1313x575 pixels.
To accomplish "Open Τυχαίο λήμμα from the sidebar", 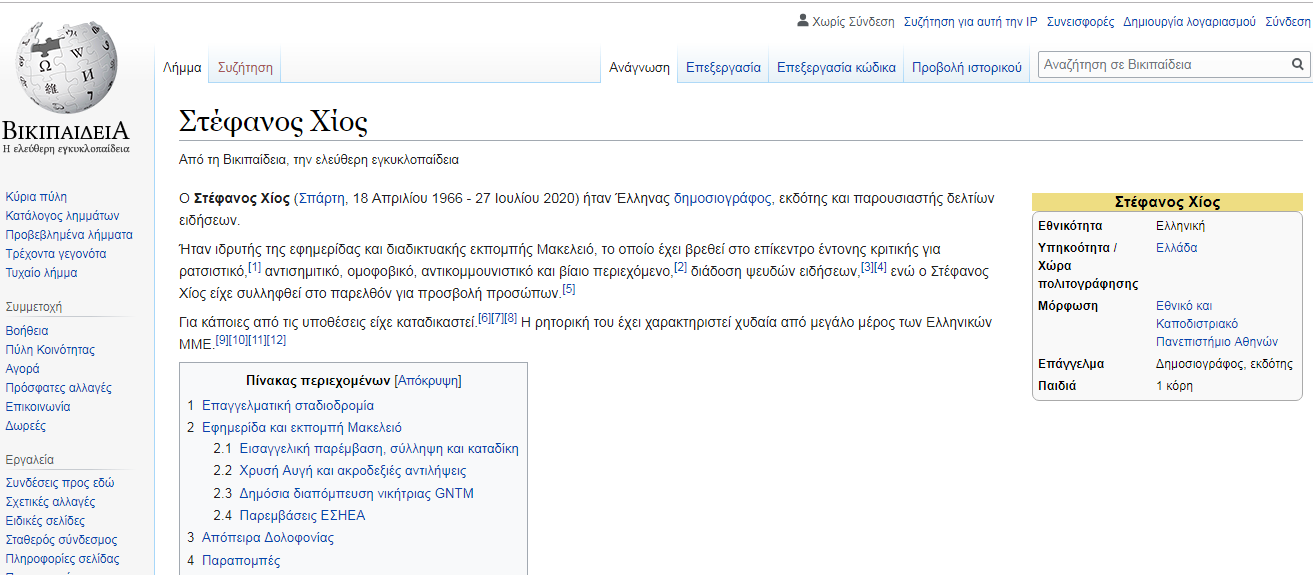I will tap(41, 273).
